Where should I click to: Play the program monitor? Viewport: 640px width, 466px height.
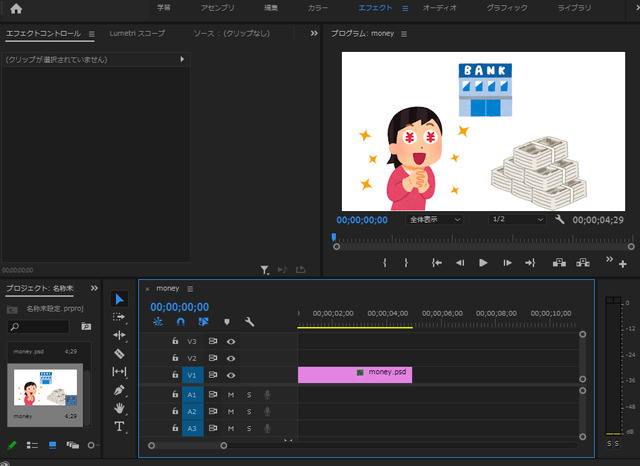pos(483,263)
